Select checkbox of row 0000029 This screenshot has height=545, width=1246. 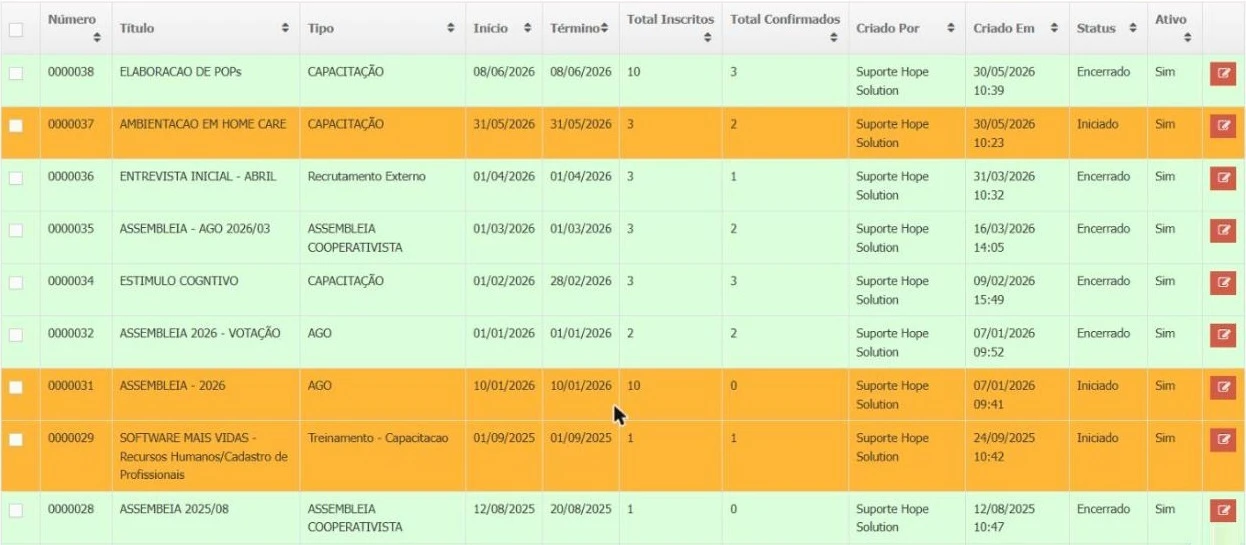pyautogui.click(x=15, y=438)
